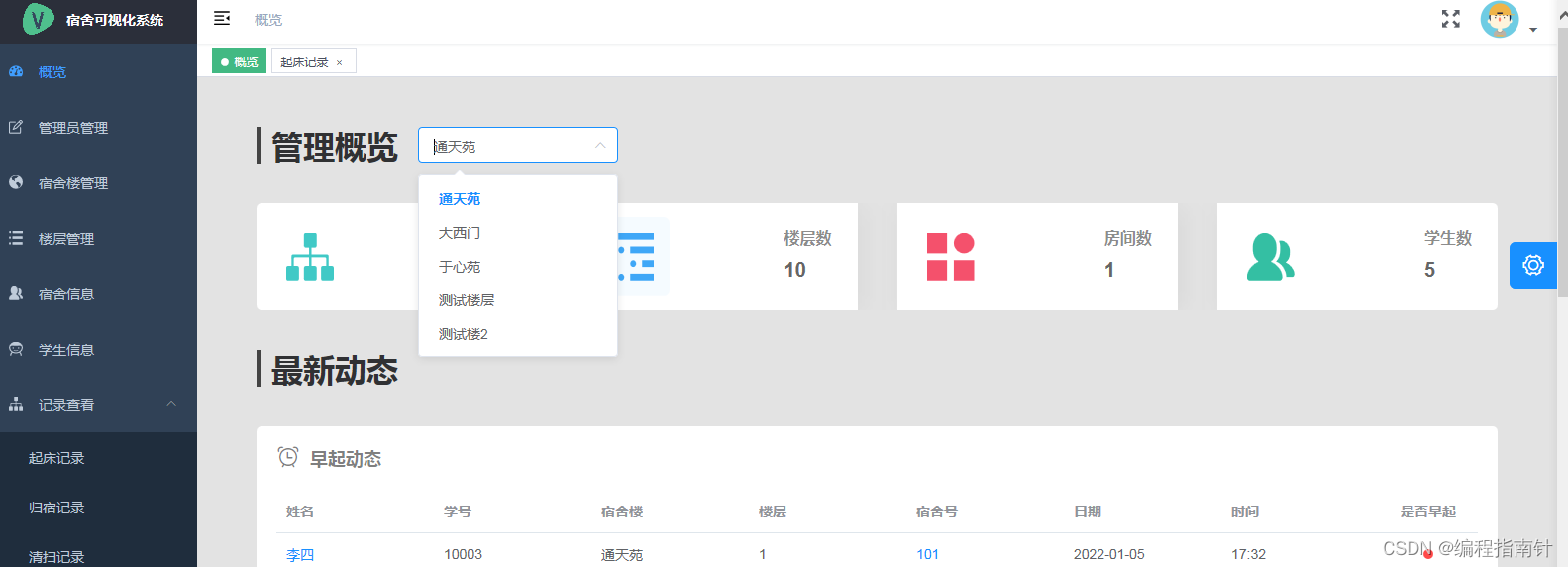This screenshot has height=567, width=1568.
Task: Open student link 李四
Action: [300, 555]
